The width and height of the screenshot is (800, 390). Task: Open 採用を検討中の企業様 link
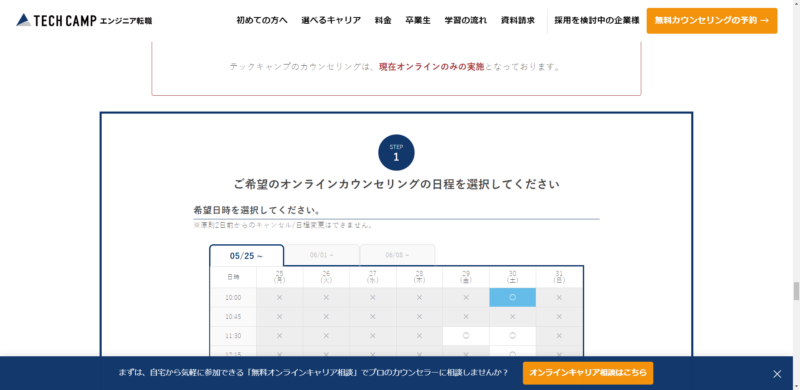click(x=597, y=20)
